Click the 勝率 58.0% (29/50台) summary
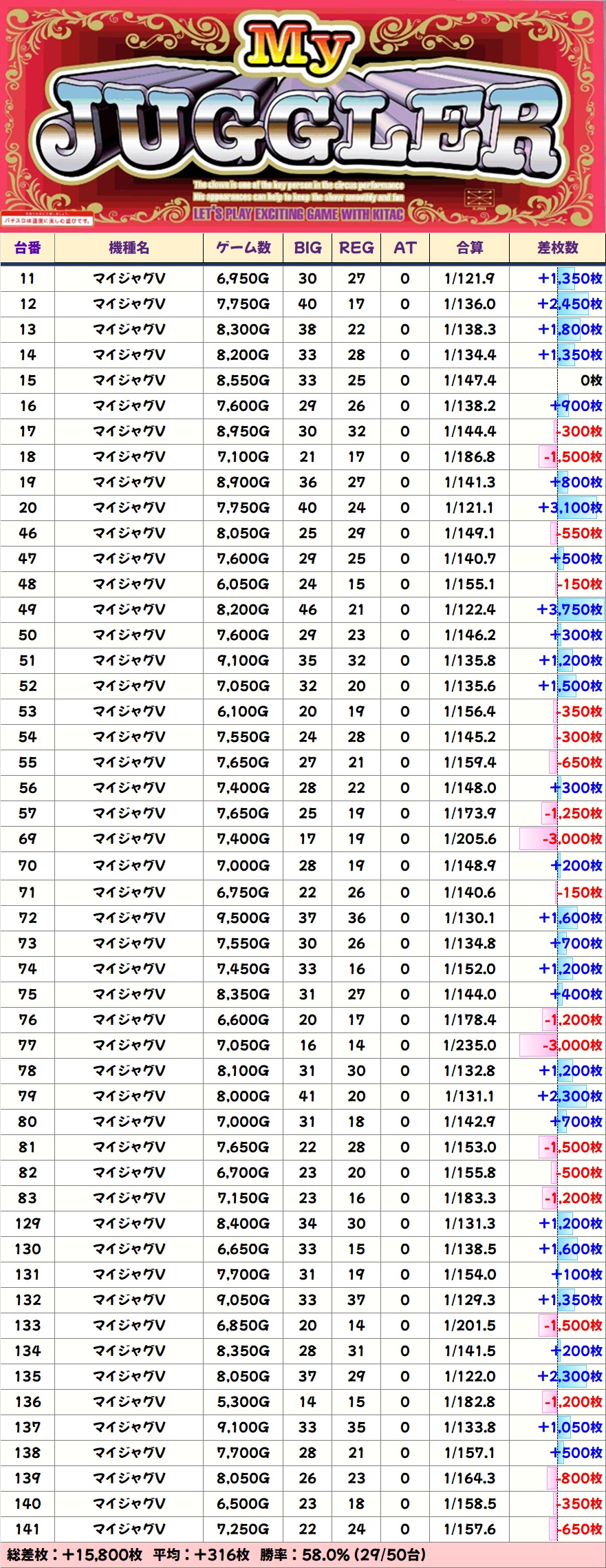 pyautogui.click(x=343, y=1555)
